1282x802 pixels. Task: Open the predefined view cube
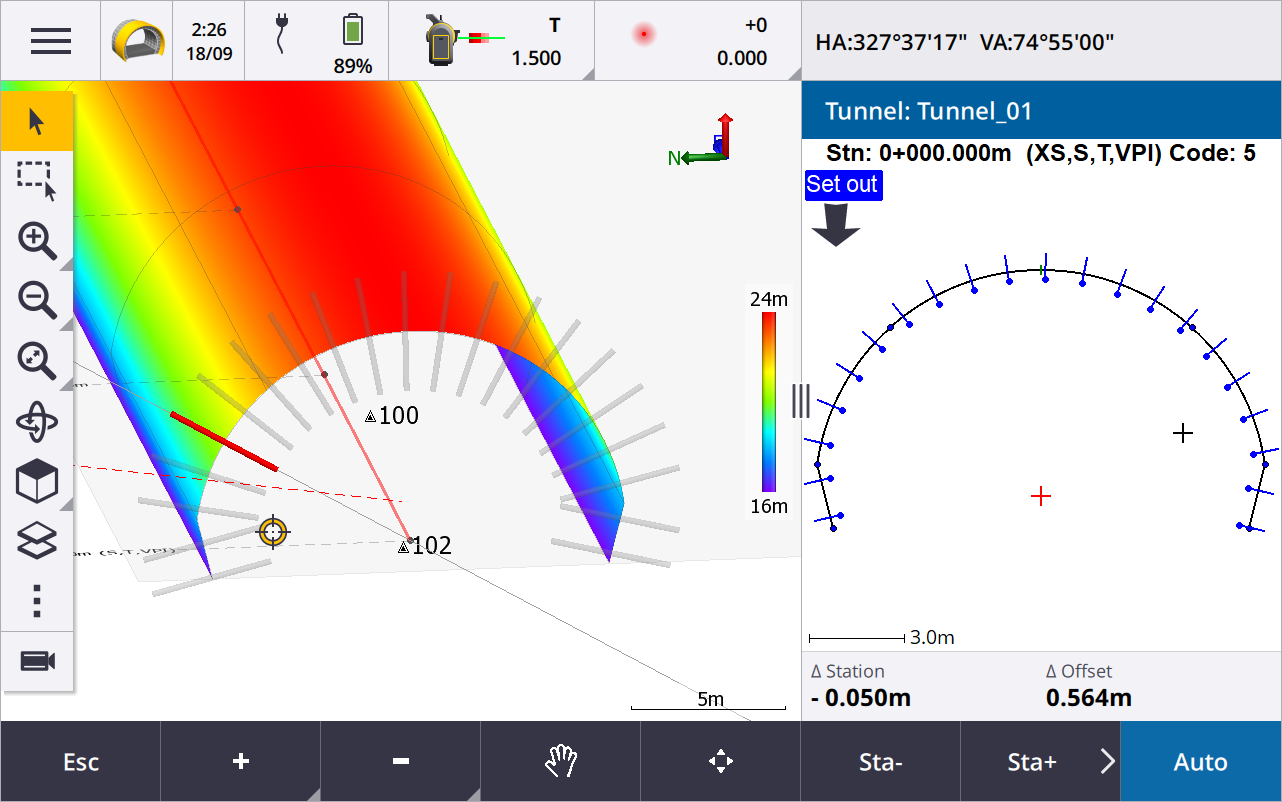[37, 483]
